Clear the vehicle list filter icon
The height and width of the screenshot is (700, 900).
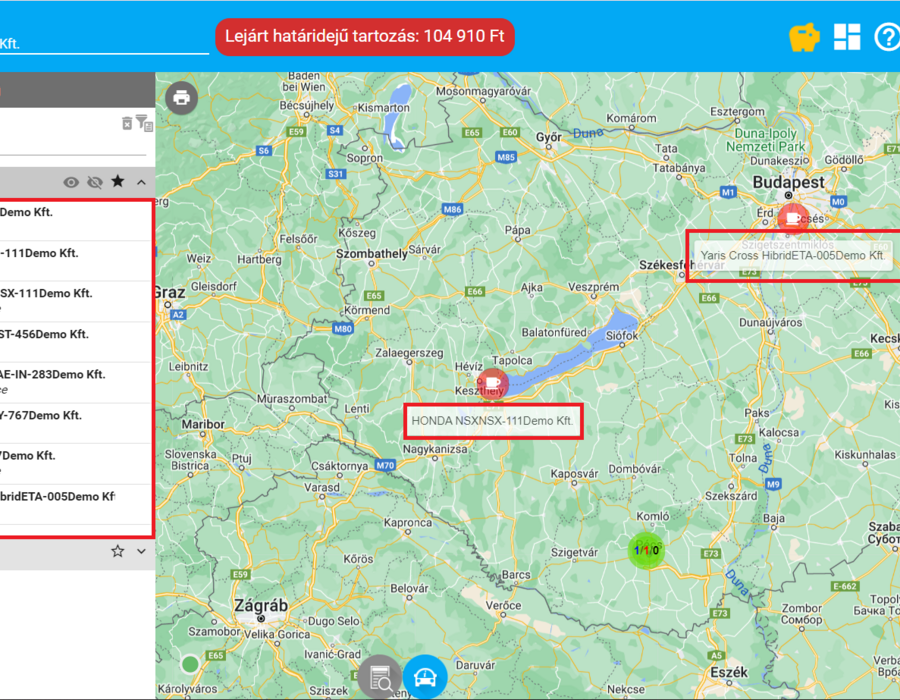127,123
